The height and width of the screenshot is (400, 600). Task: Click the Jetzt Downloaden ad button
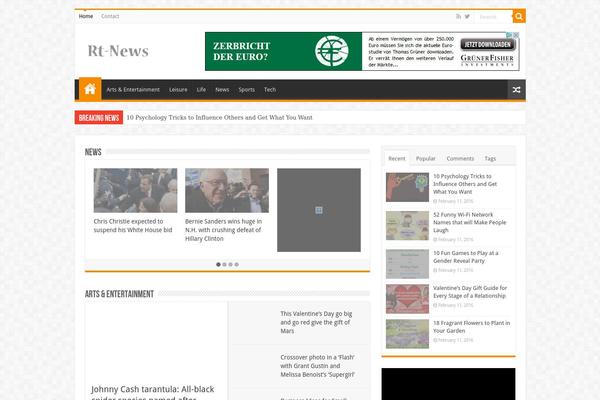tap(488, 44)
